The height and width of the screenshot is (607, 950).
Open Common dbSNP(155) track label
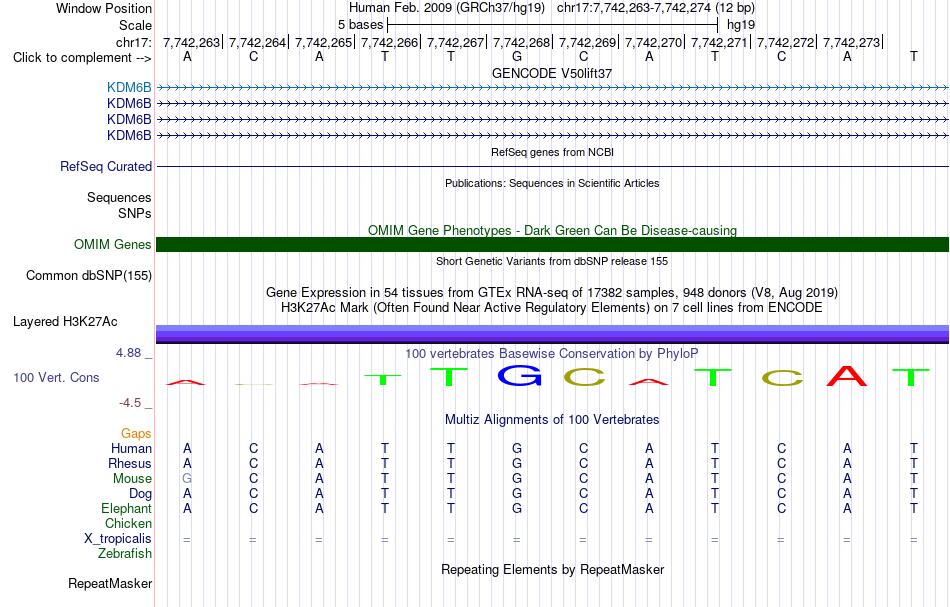(x=88, y=276)
